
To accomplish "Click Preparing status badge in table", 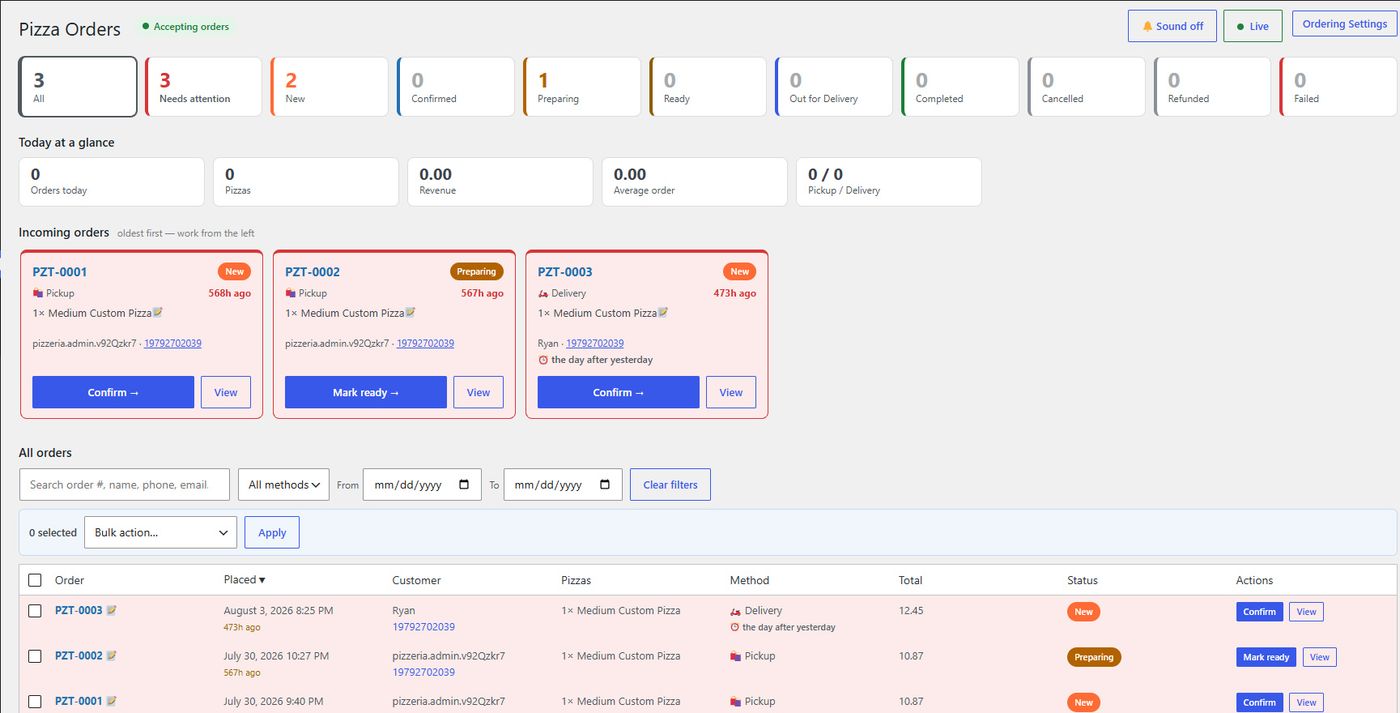I will point(1094,657).
